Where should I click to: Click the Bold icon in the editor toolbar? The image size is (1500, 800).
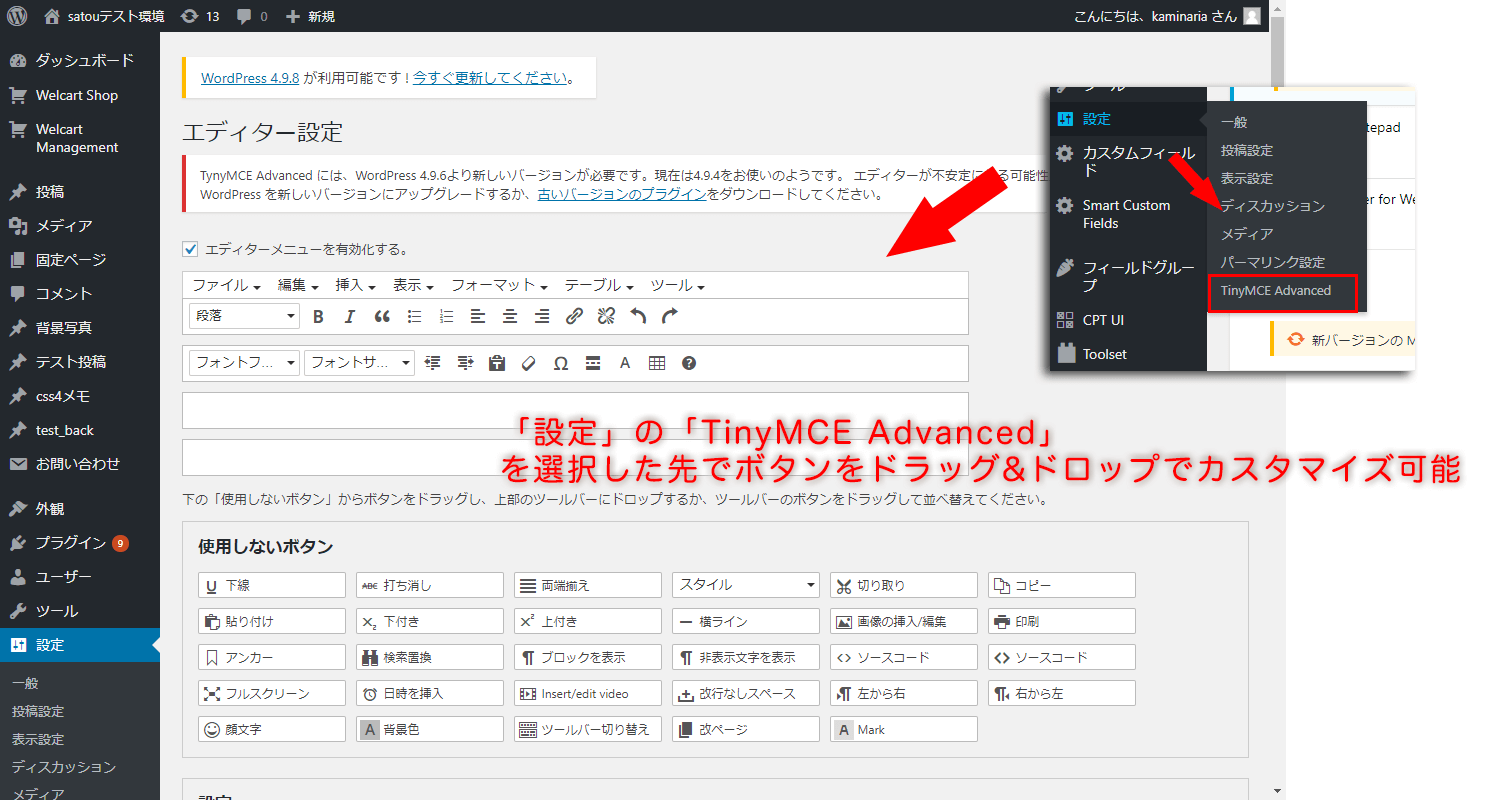click(318, 317)
